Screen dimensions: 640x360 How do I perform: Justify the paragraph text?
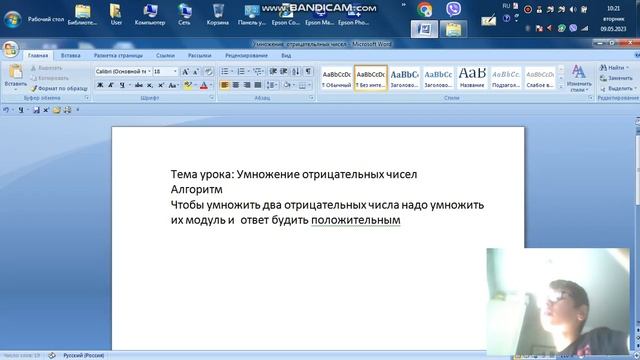(258, 85)
